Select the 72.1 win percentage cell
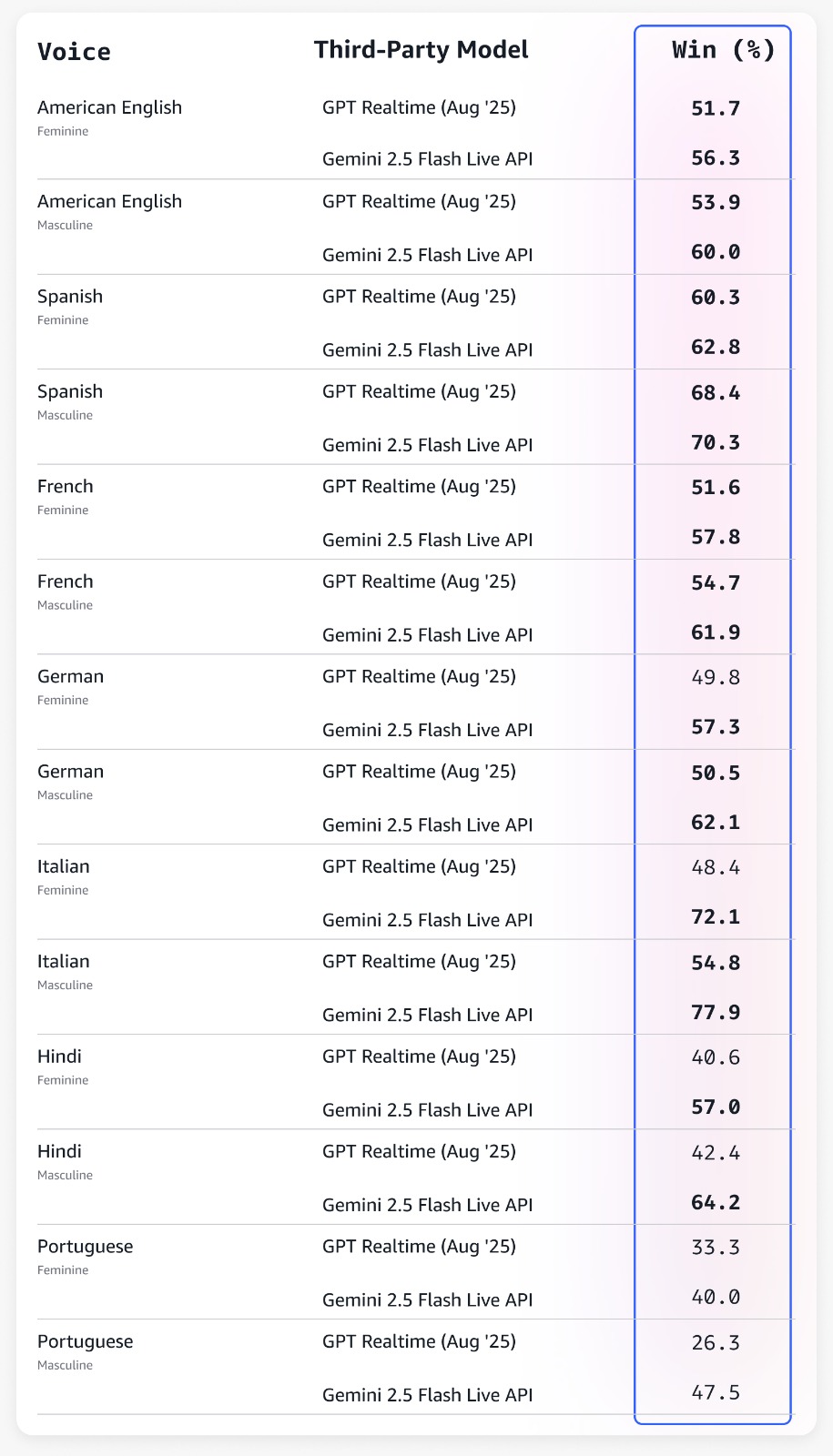Screen dimensions: 833x1456 [x=716, y=917]
